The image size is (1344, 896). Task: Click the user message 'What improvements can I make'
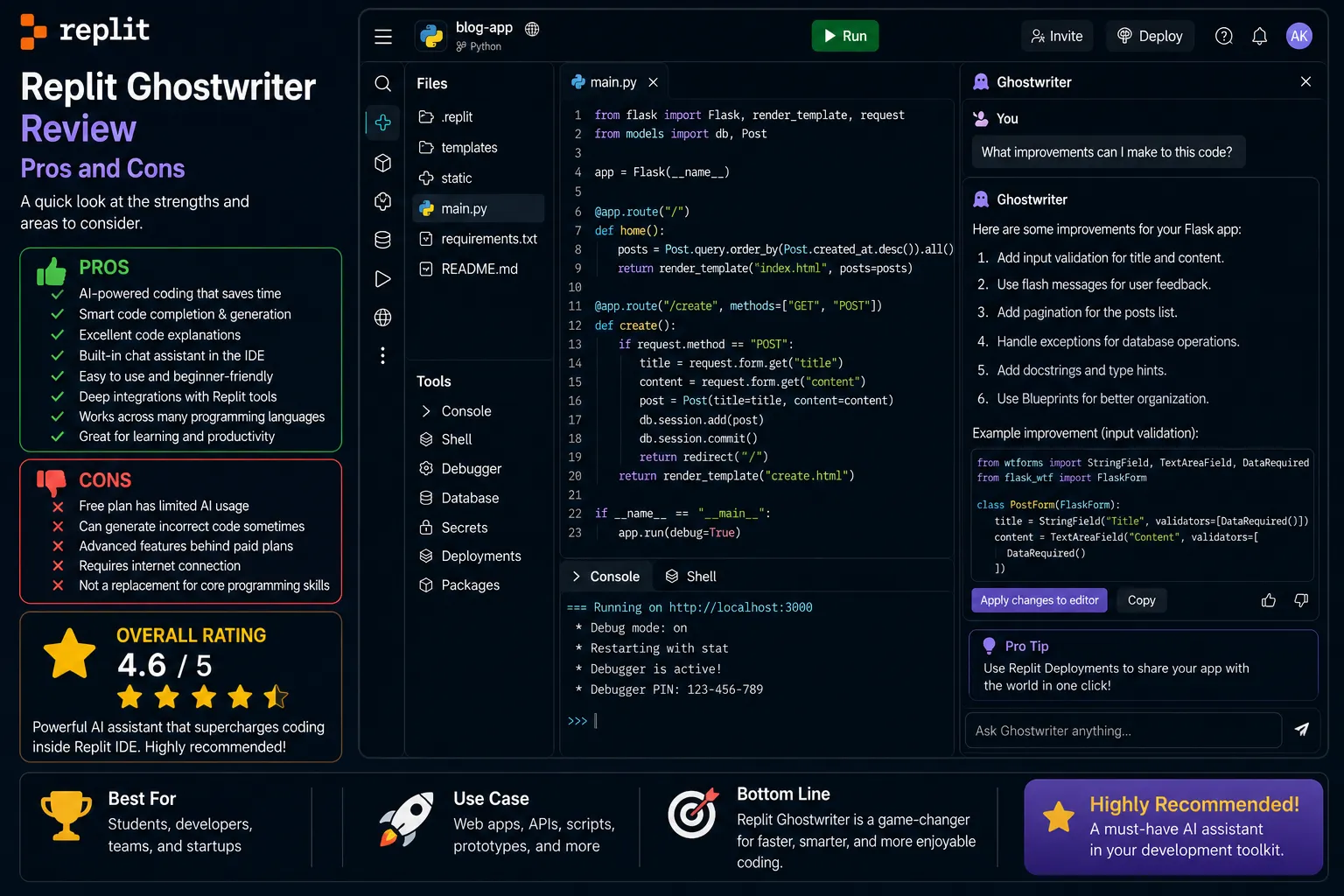[1107, 152]
